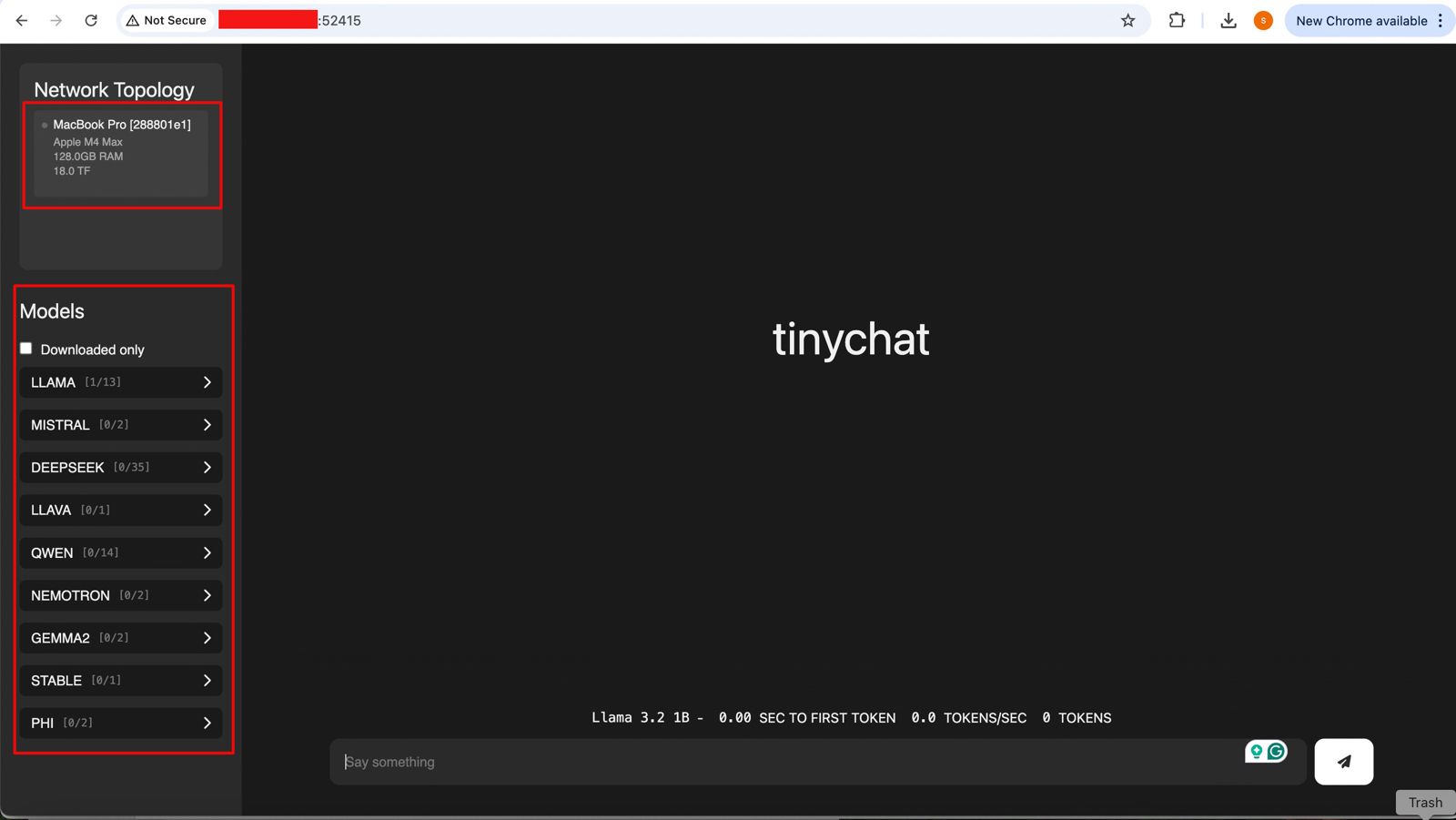The height and width of the screenshot is (820, 1456).
Task: Click the green icon left of Grammarly G
Action: point(1257,752)
